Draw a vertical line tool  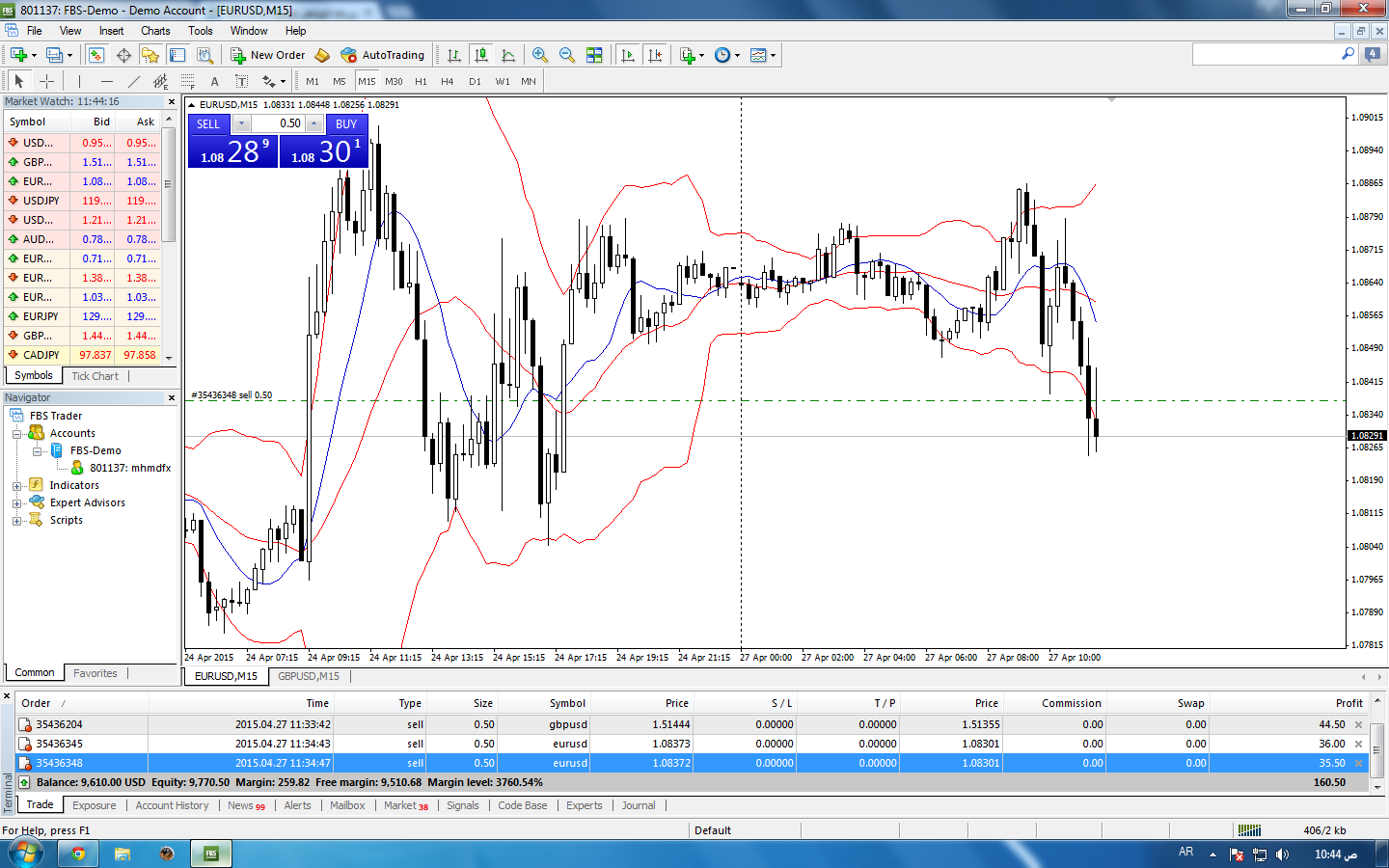[x=79, y=81]
